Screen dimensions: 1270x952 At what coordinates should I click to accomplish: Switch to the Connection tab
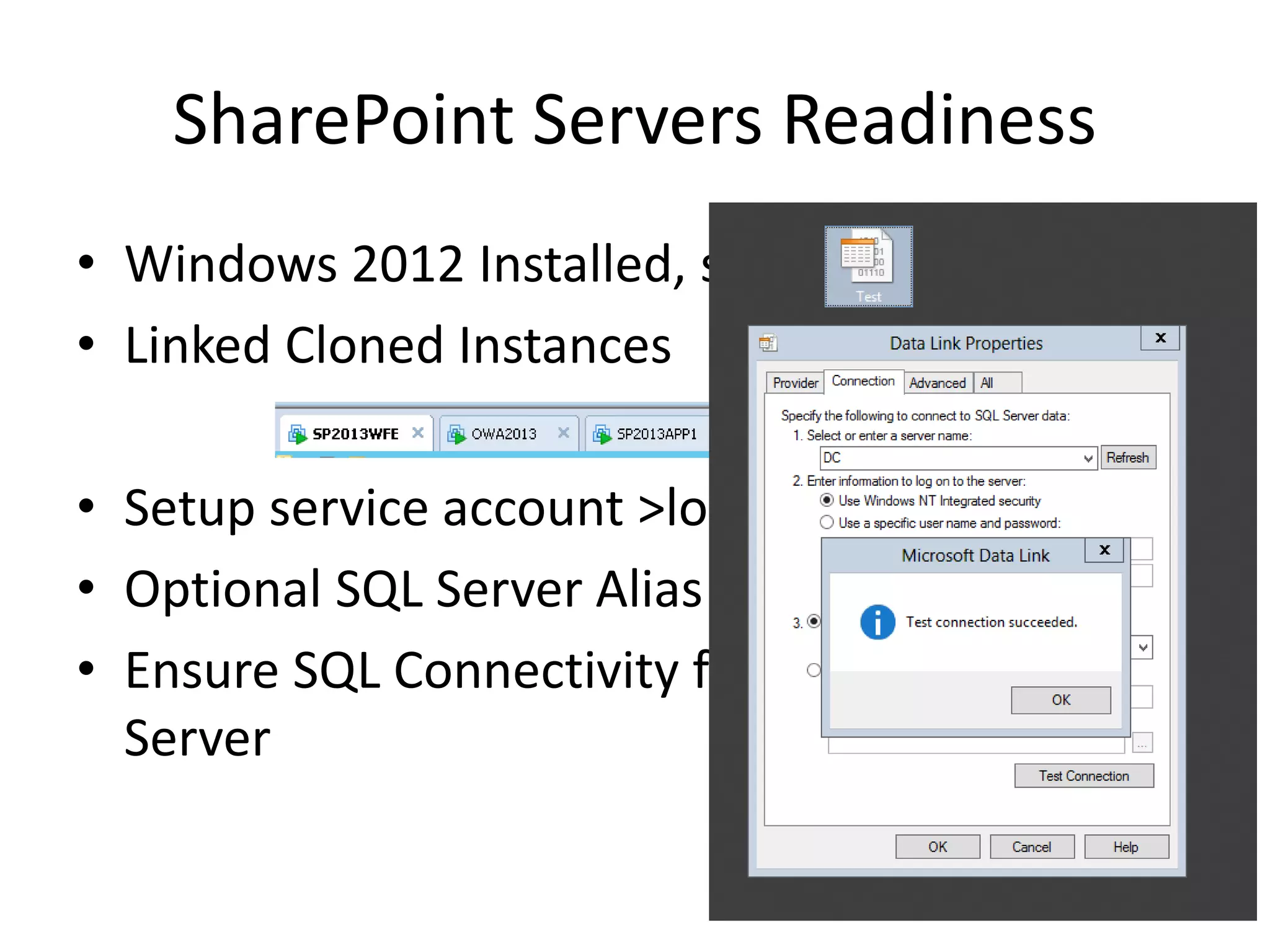point(863,381)
